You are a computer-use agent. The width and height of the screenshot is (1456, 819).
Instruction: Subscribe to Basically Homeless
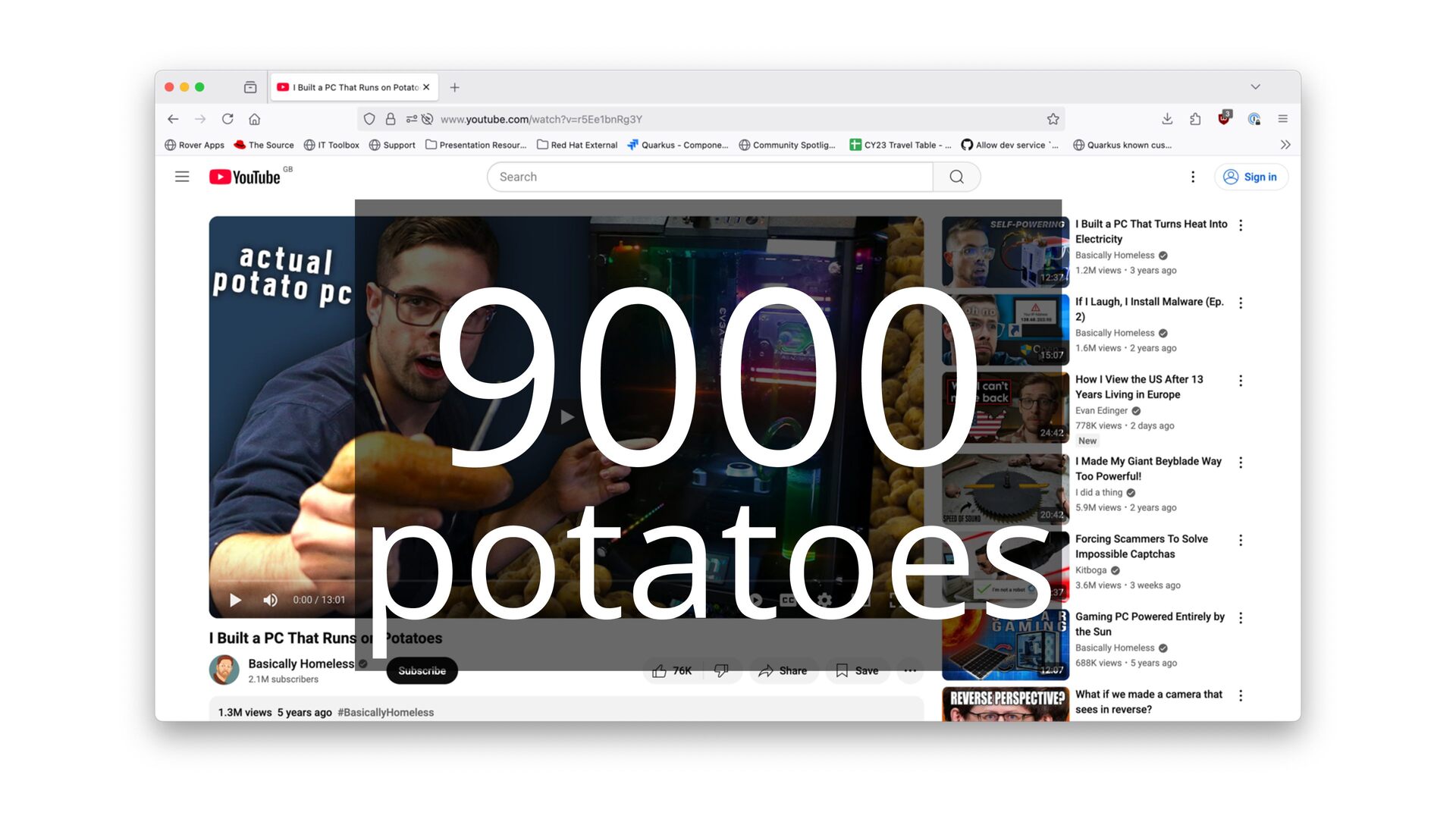click(x=422, y=670)
